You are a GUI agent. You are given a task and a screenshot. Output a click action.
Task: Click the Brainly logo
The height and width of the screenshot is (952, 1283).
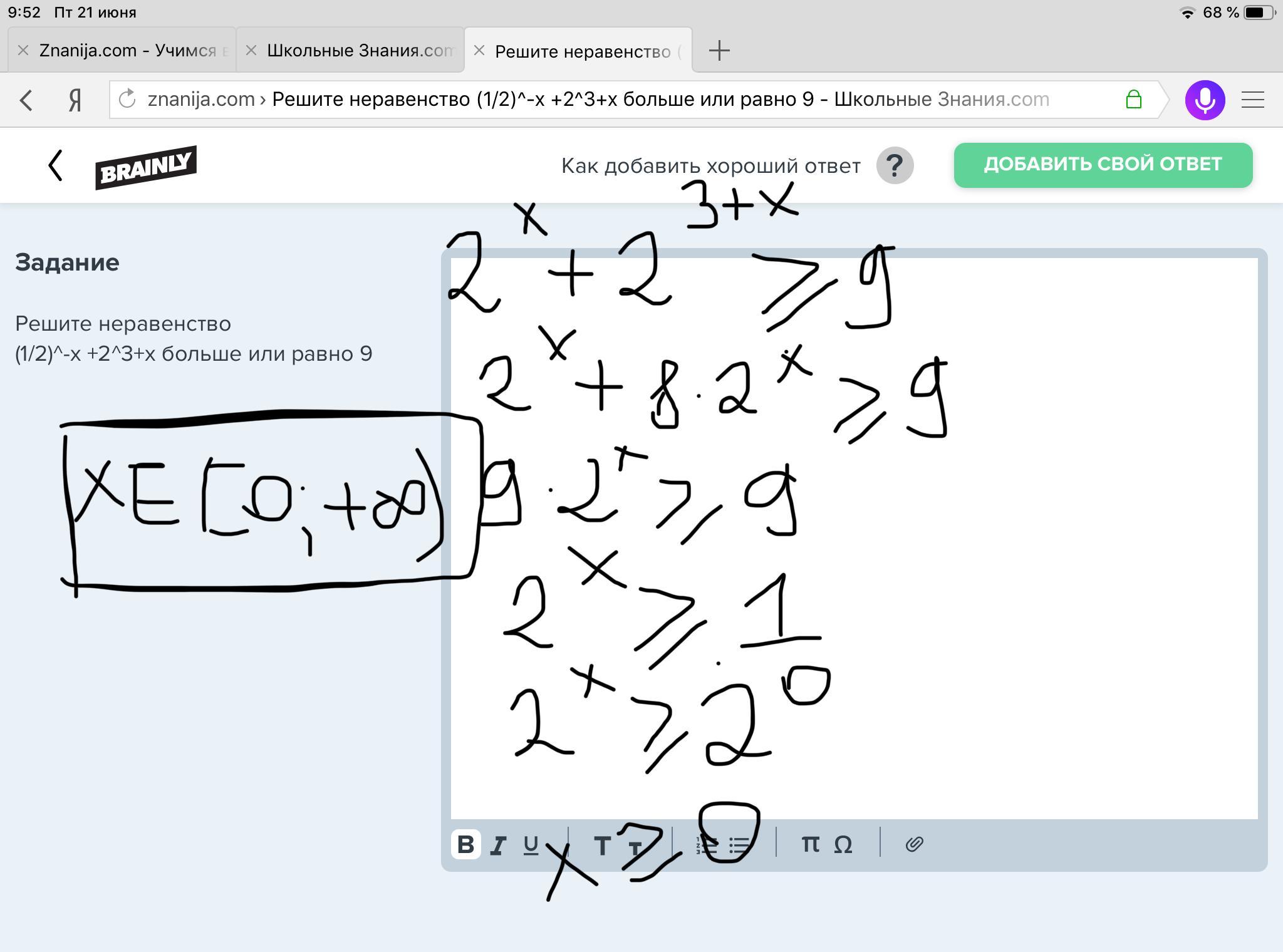pyautogui.click(x=145, y=167)
